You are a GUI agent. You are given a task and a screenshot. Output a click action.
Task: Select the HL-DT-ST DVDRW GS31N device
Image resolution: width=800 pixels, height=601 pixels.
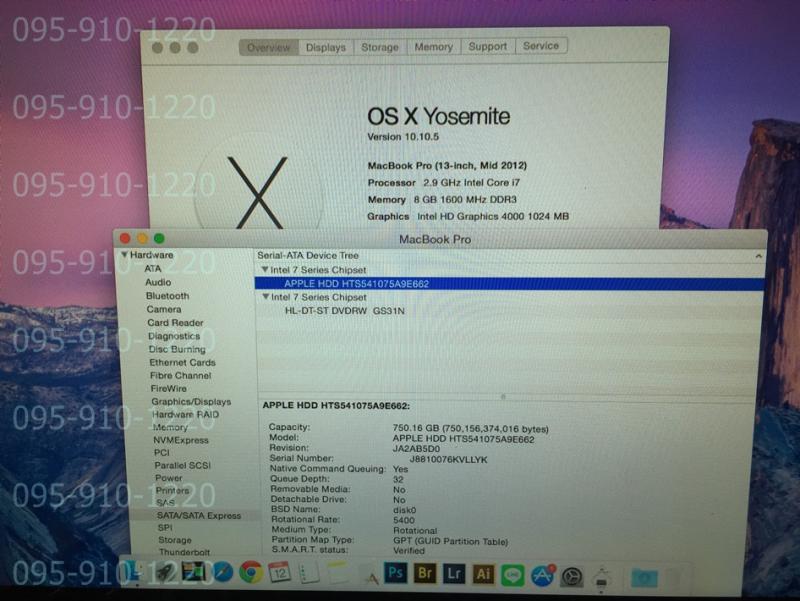click(344, 311)
